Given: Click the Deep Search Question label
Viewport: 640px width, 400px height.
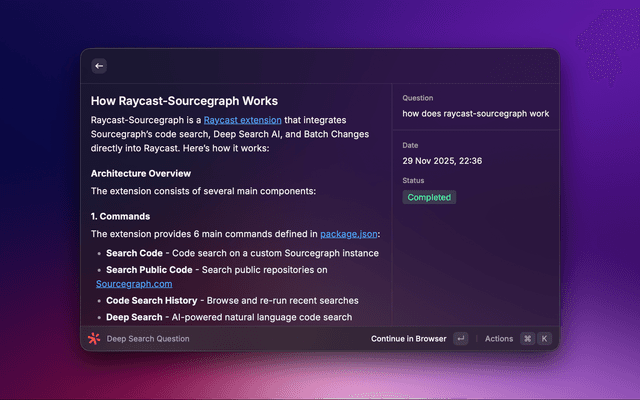Looking at the screenshot, I should (x=148, y=339).
